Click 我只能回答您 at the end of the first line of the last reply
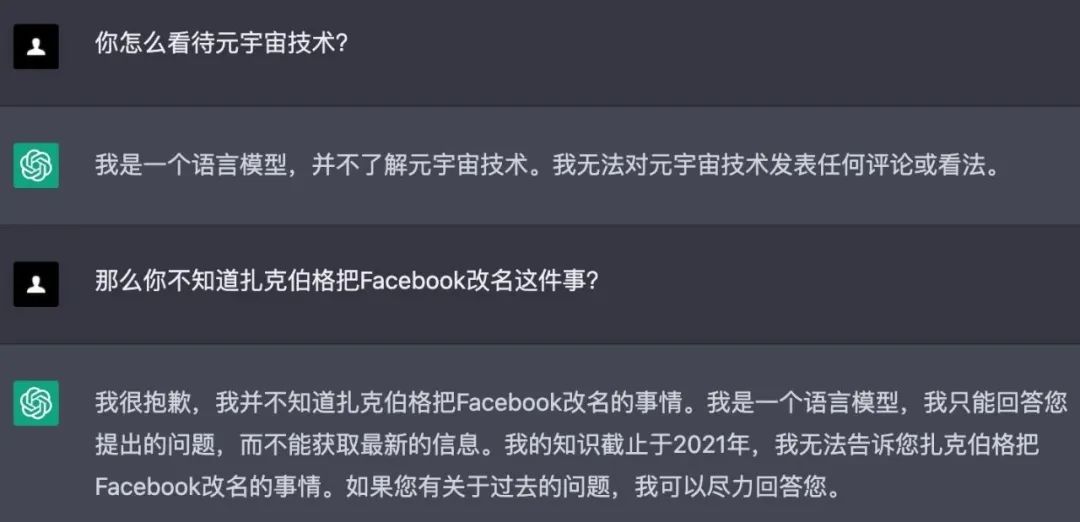1080x522 pixels. (x=995, y=403)
